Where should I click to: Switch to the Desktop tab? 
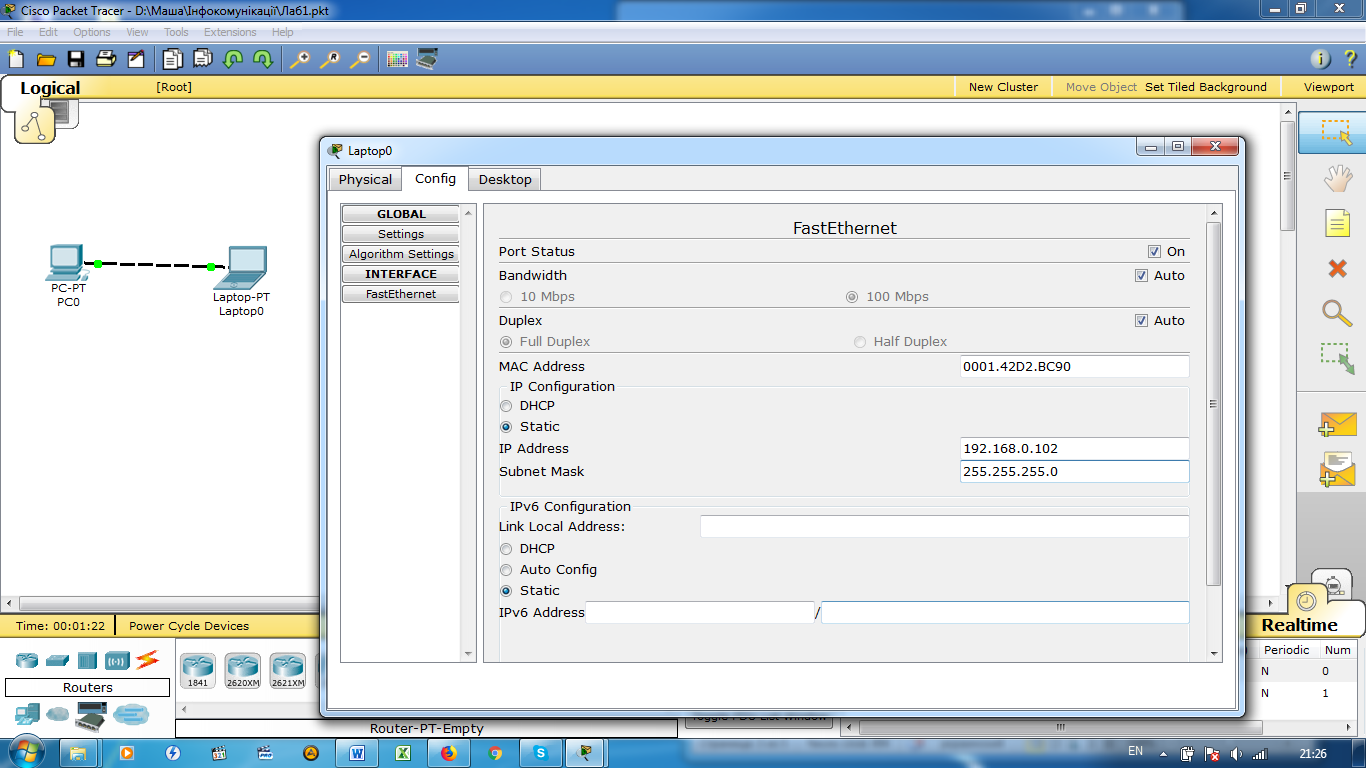coord(505,180)
